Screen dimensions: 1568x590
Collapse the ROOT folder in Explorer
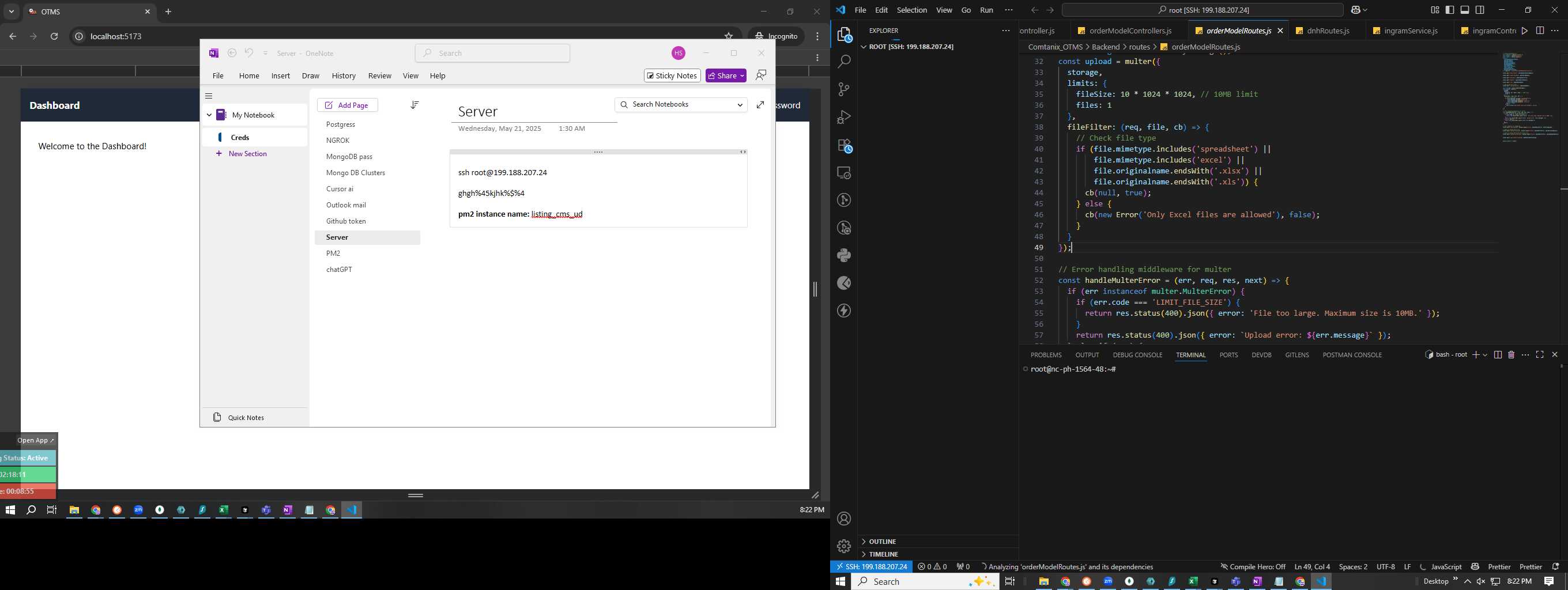[x=863, y=47]
